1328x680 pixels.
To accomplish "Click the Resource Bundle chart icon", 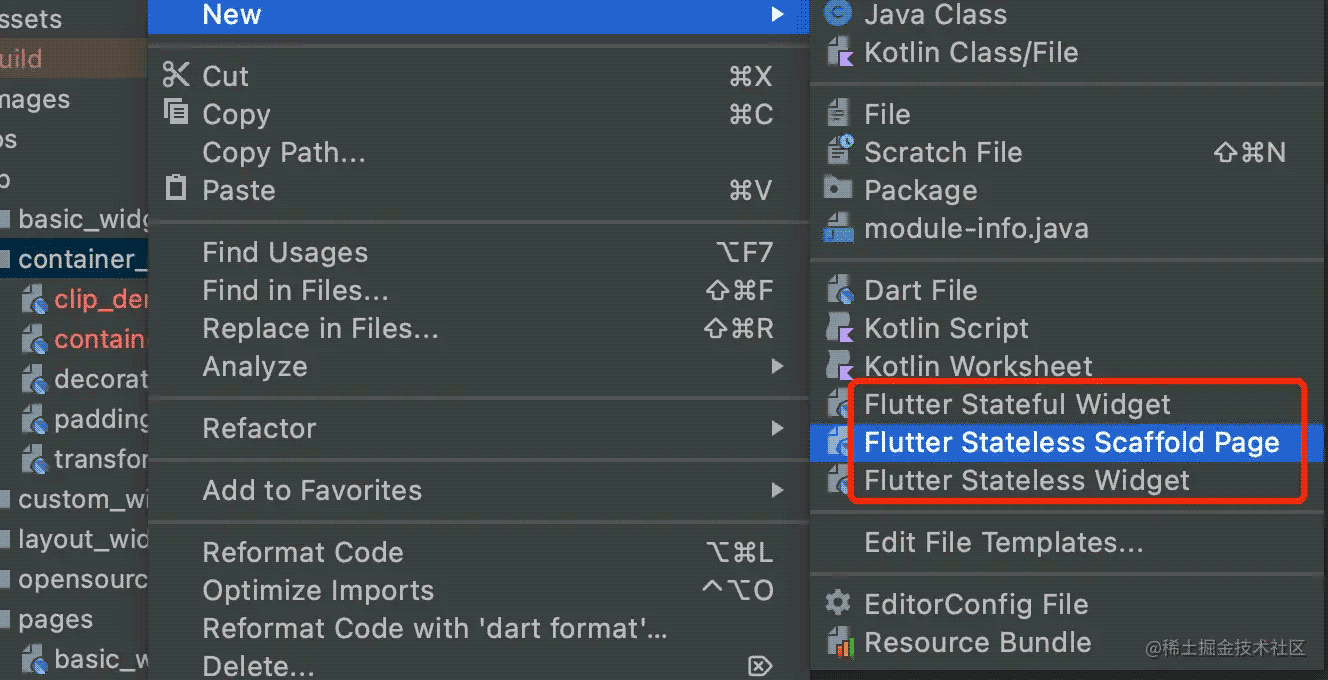I will point(837,643).
